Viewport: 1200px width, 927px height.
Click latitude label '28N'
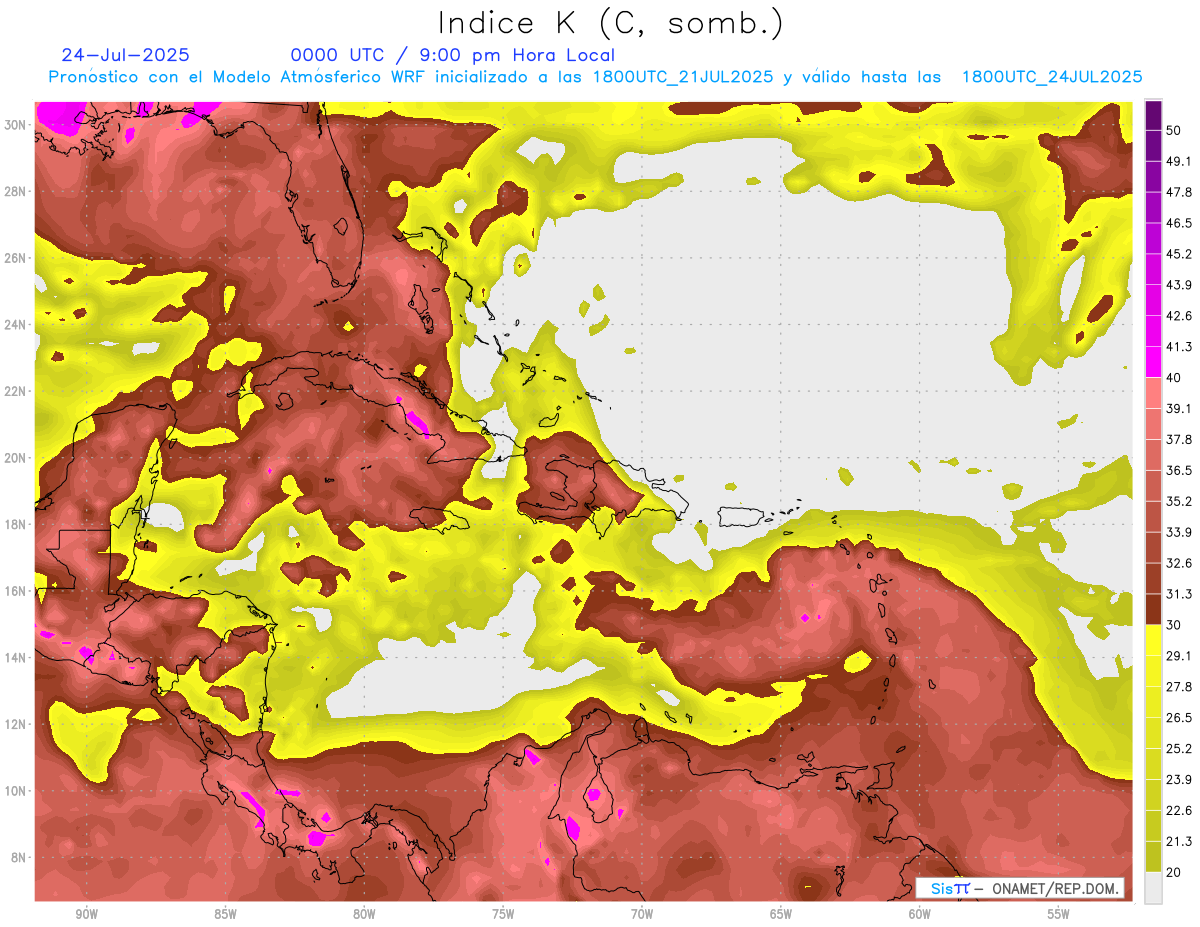(x=17, y=191)
